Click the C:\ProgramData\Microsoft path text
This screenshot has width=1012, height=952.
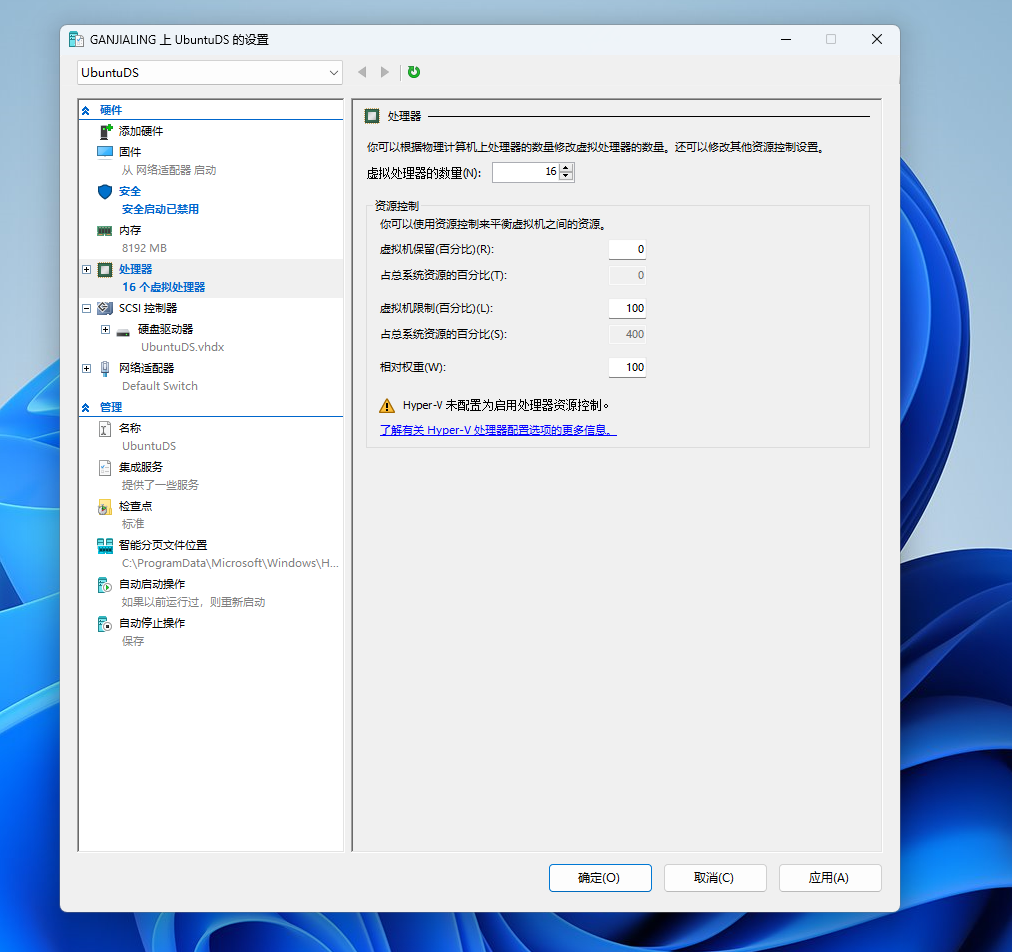click(230, 563)
